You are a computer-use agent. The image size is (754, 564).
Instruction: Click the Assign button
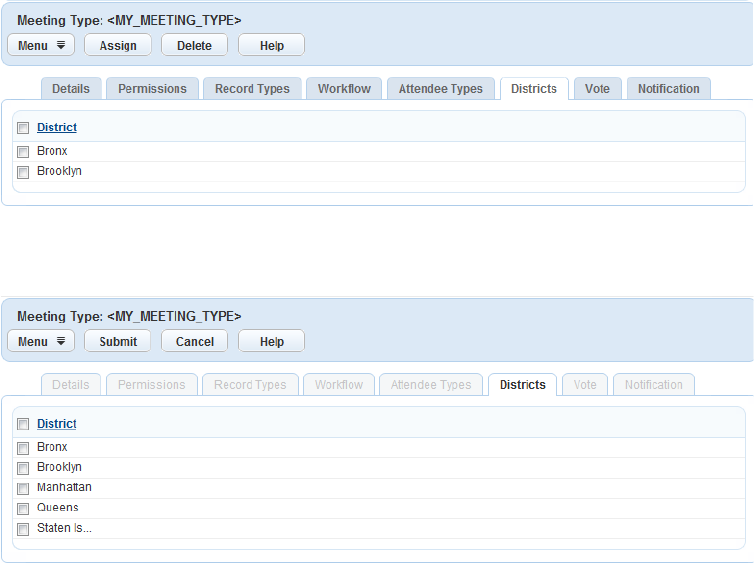pyautogui.click(x=118, y=45)
